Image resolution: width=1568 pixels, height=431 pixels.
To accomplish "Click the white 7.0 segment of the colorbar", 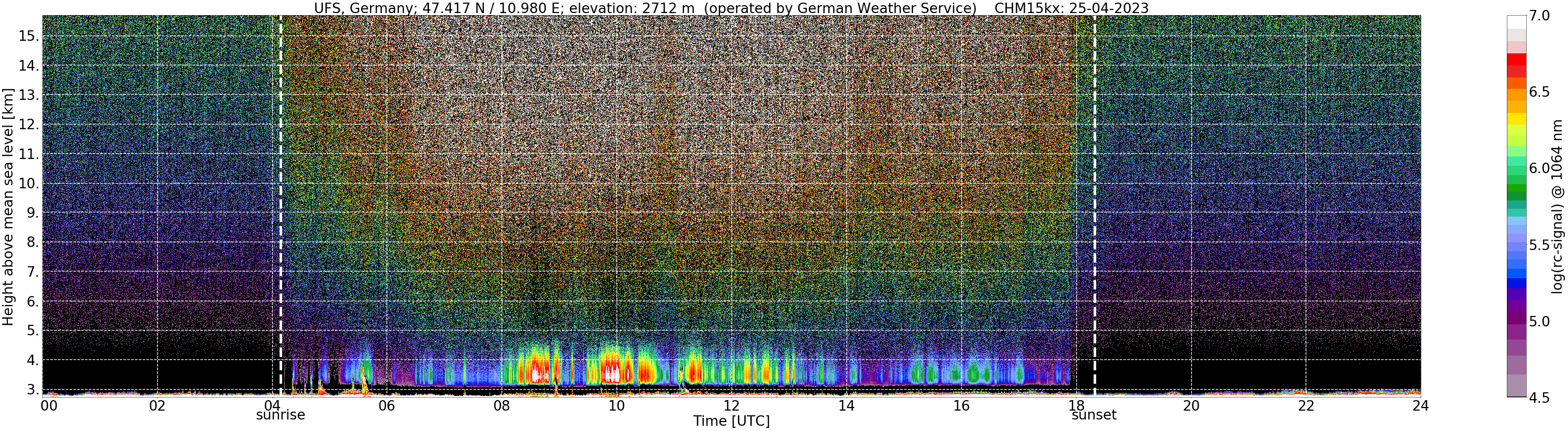I will pos(1516,22).
